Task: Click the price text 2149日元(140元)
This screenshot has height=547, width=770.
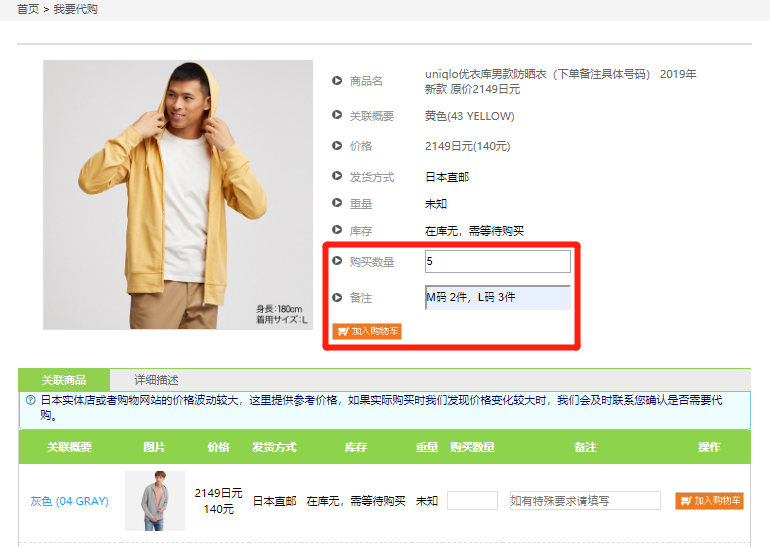Action: (468, 146)
